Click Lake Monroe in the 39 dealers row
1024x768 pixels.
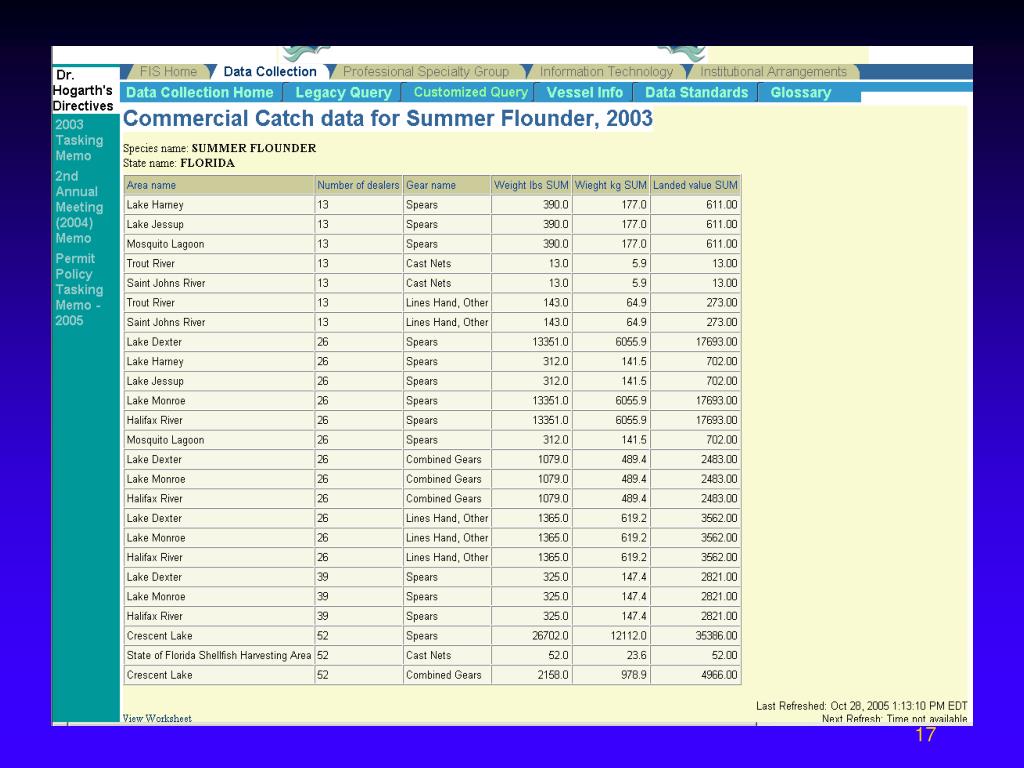219,597
